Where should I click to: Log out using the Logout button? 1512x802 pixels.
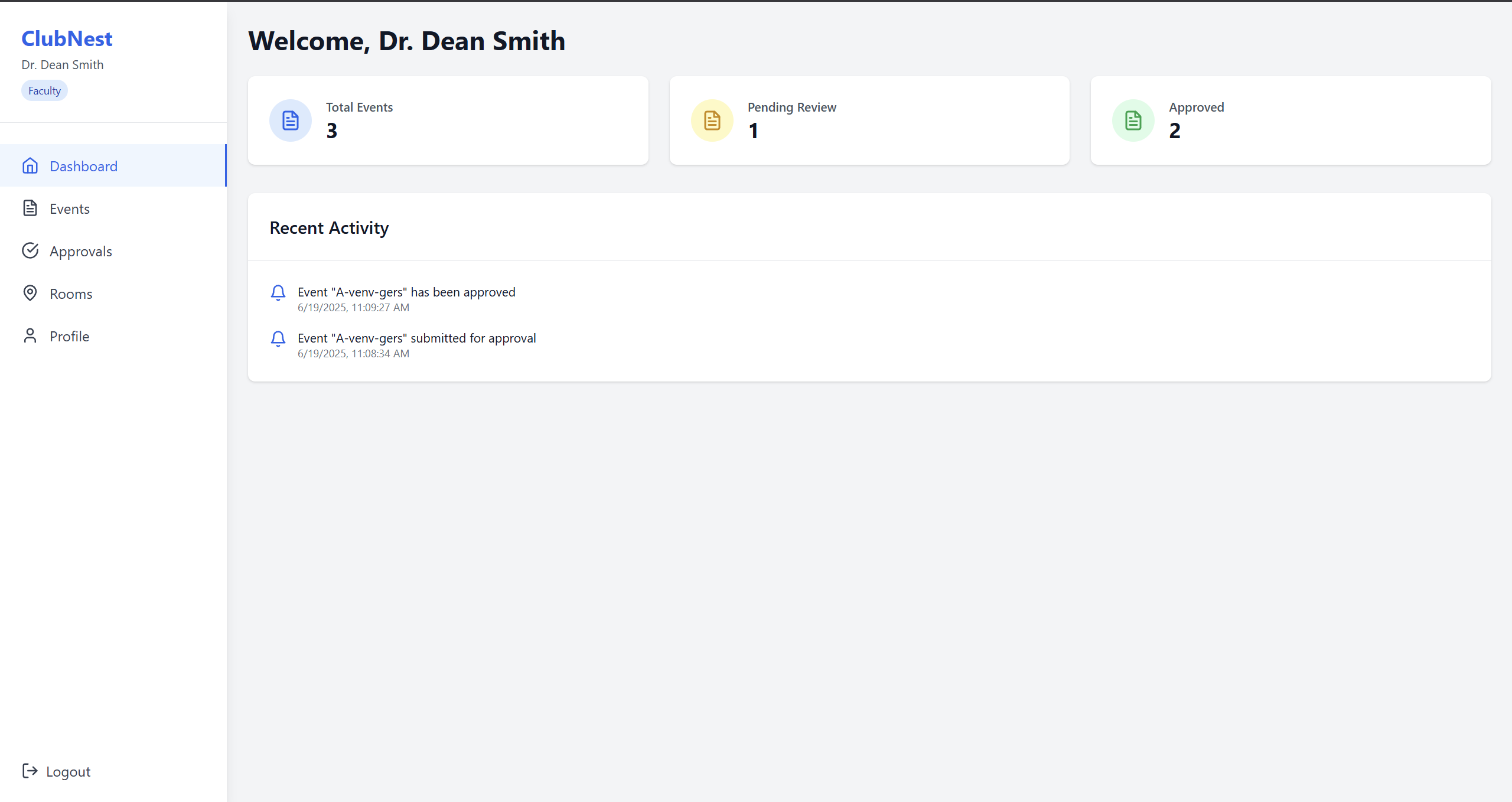[68, 771]
